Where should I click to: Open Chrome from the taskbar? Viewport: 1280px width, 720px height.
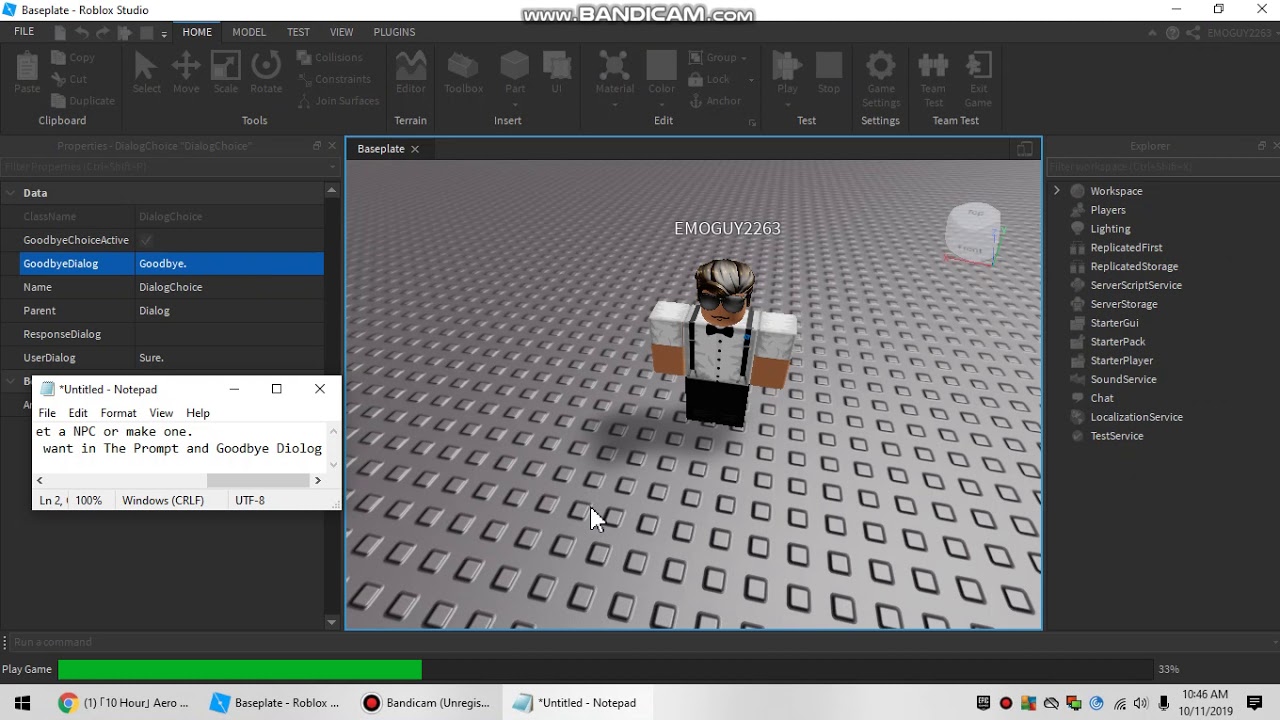(x=124, y=703)
